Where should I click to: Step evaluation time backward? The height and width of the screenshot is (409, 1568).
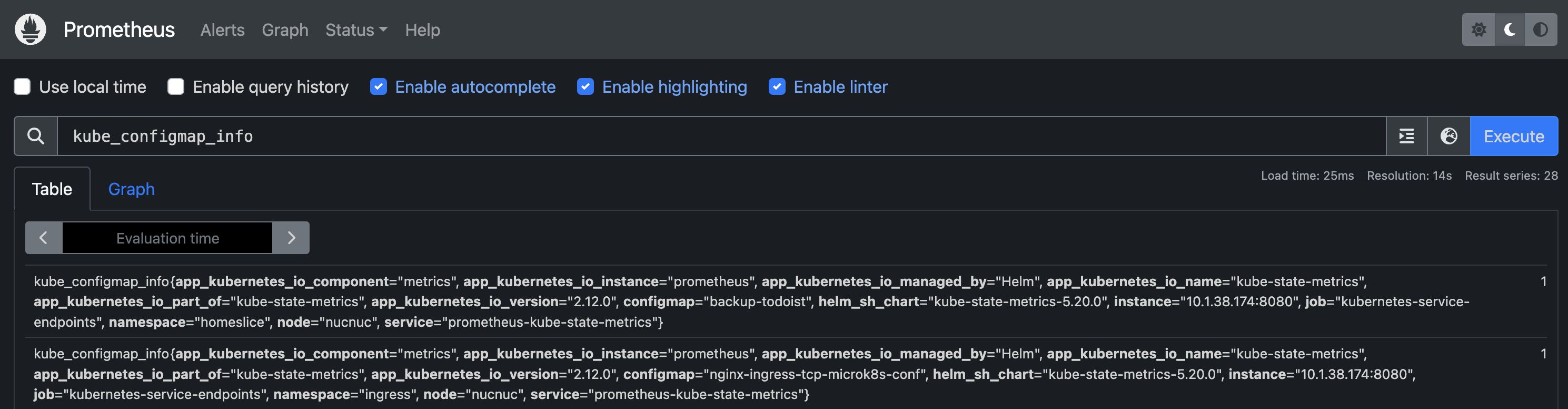(43, 238)
